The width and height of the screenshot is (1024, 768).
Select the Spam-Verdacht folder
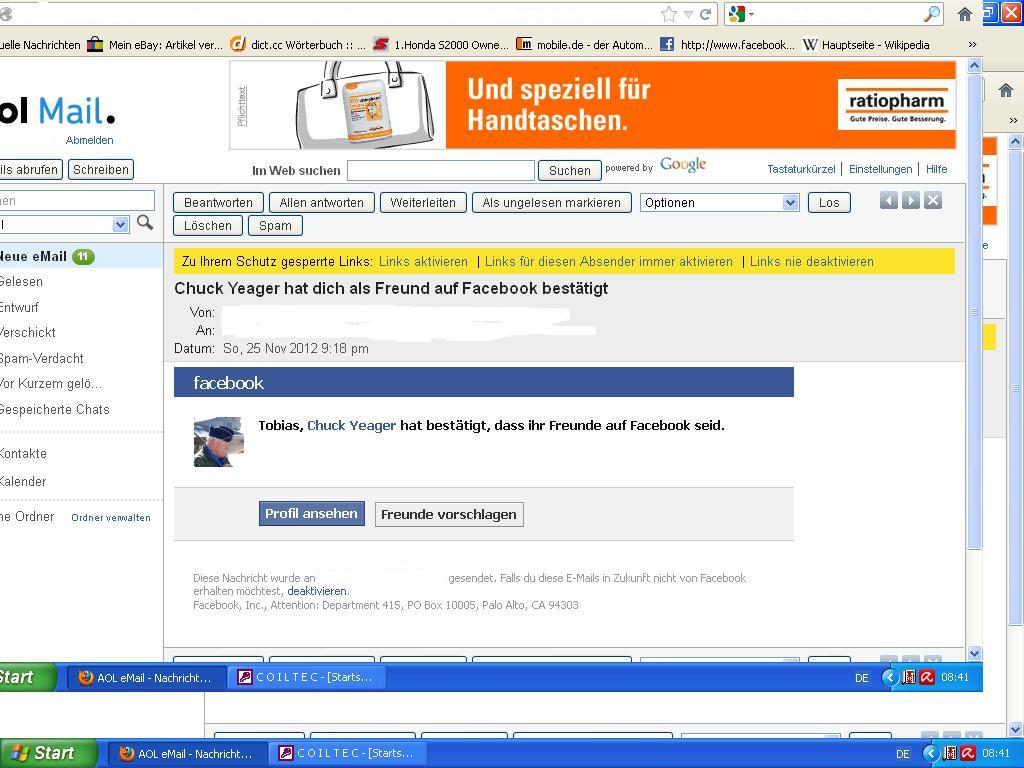tap(41, 358)
